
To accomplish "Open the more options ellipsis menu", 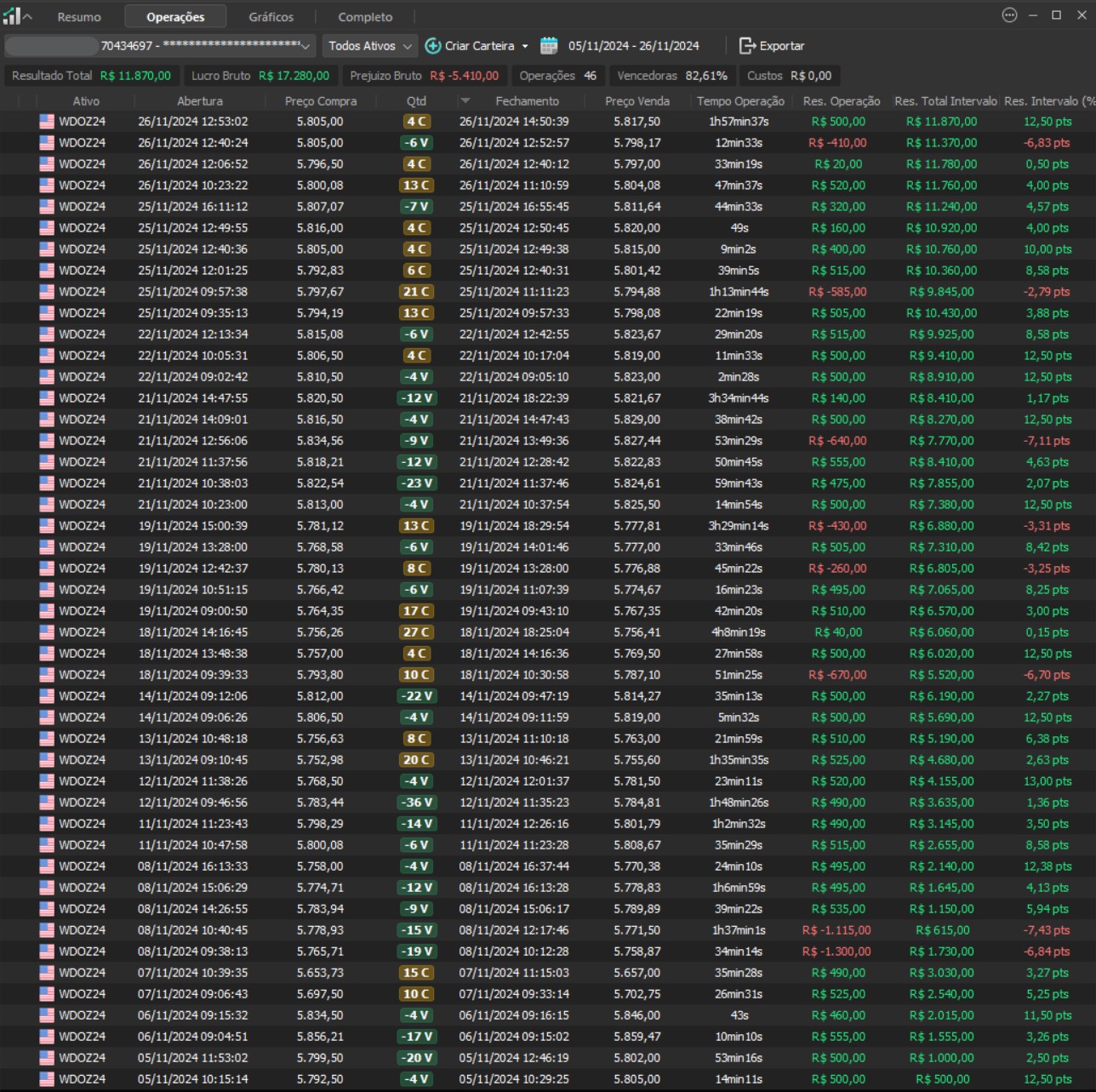I will coord(1009,15).
